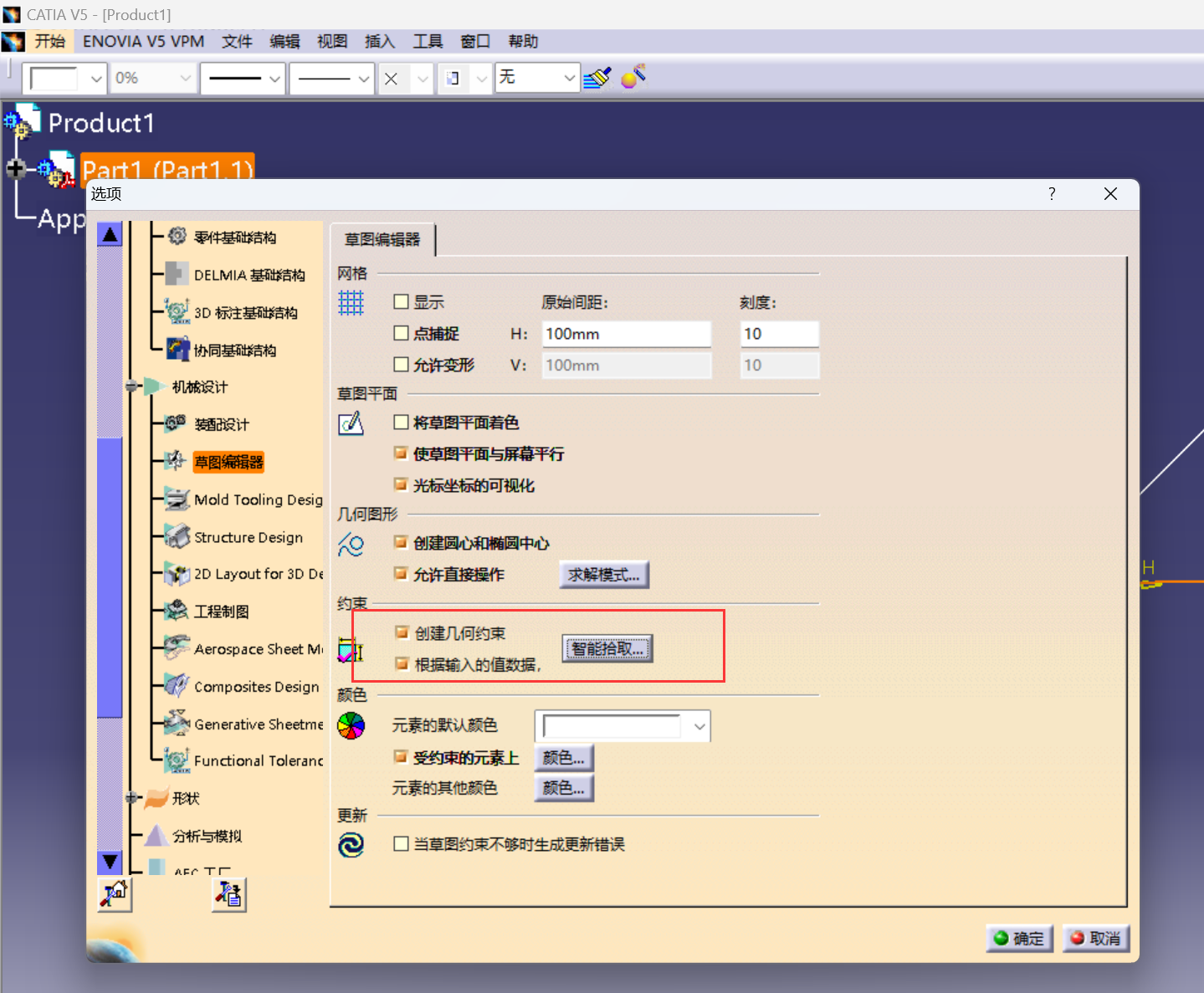Click the painter brush icon in toolbar
The height and width of the screenshot is (993, 1204).
[597, 78]
